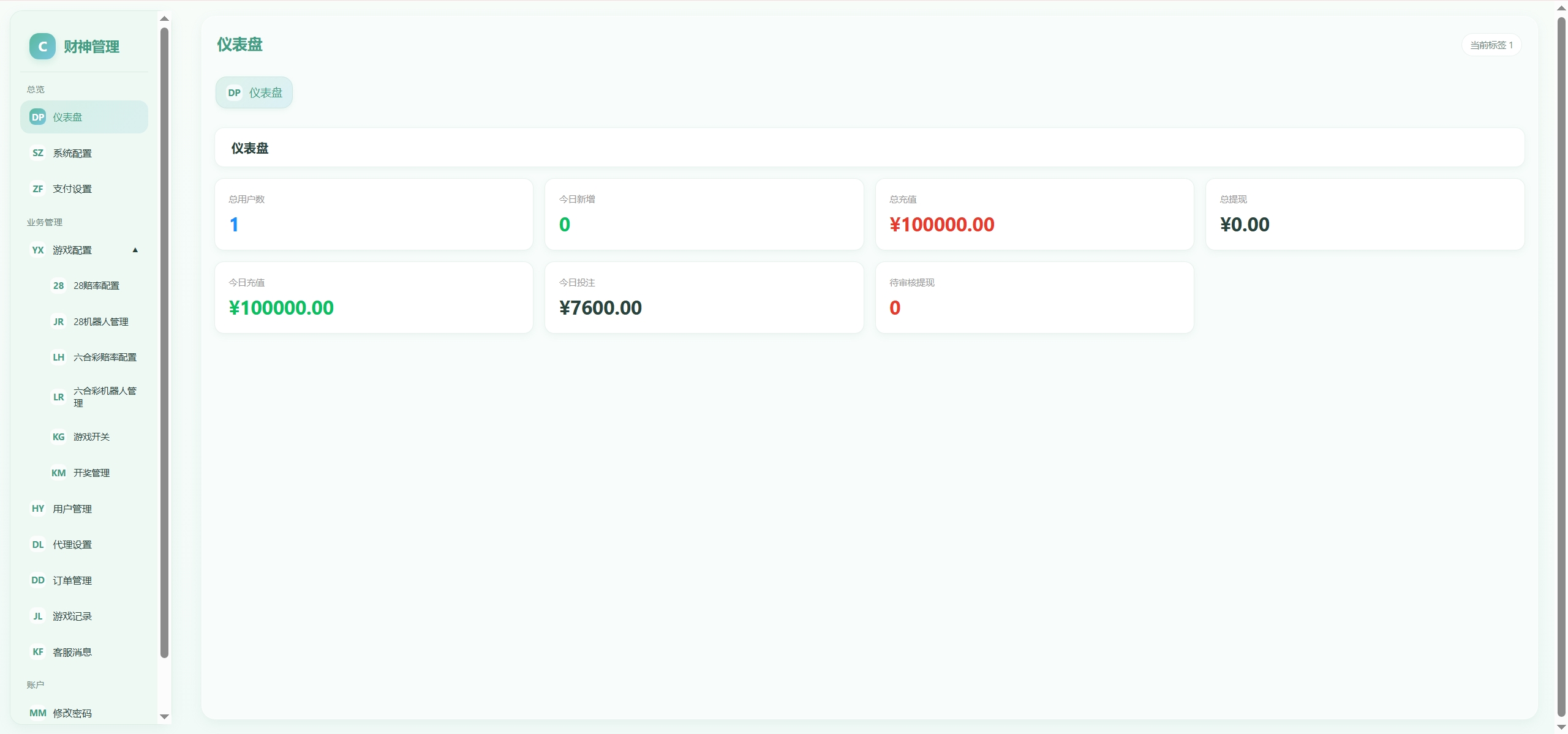
Task: Click the 当前标签 1 badge
Action: tap(1491, 45)
